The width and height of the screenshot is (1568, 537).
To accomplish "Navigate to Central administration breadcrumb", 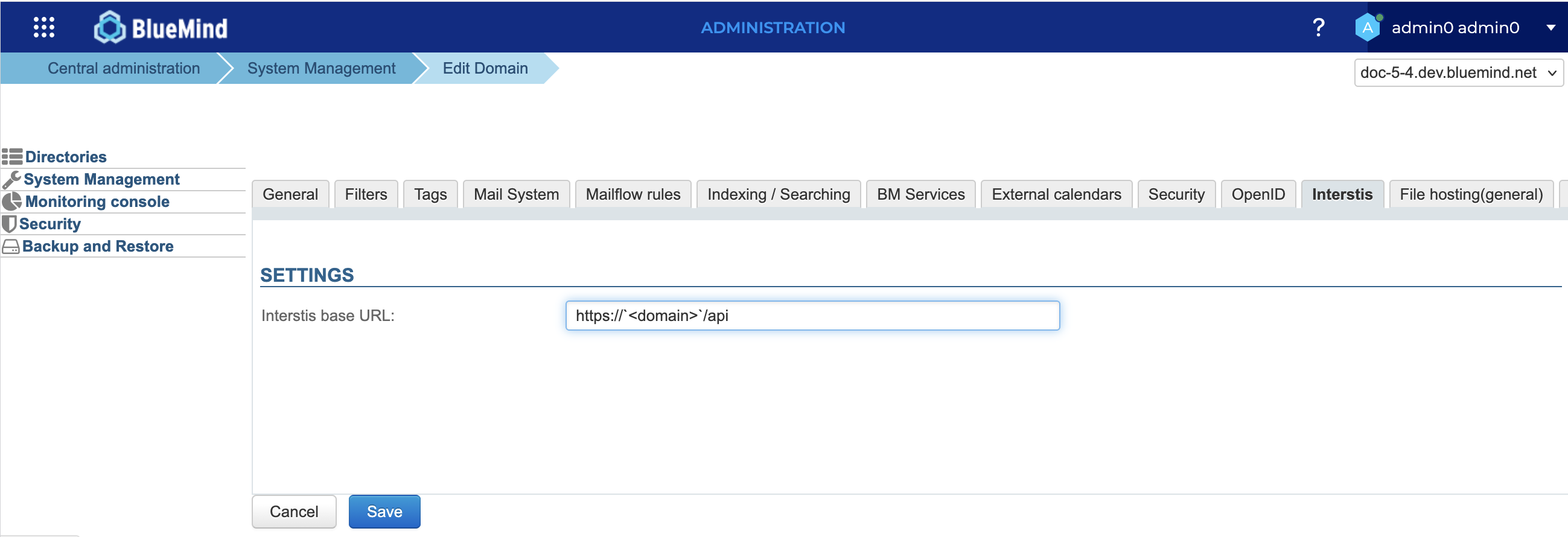I will click(124, 68).
